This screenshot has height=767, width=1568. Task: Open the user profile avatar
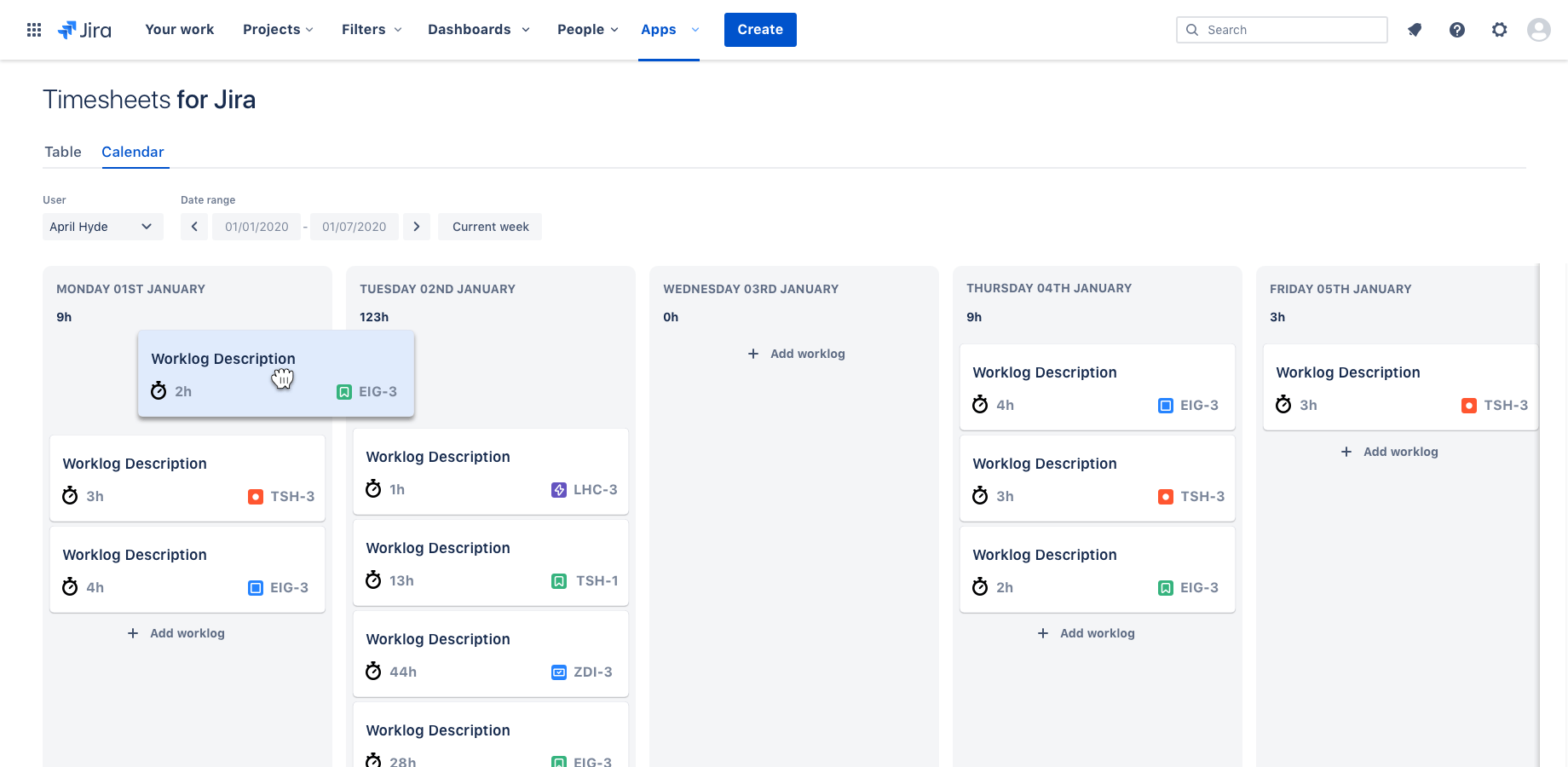[1539, 30]
